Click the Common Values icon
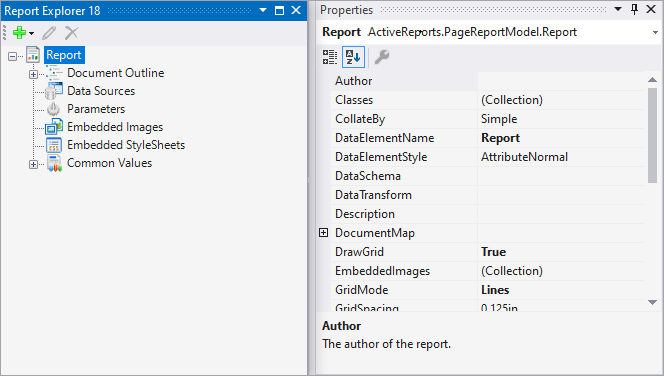Viewport: 664px width, 376px height. pyautogui.click(x=54, y=163)
